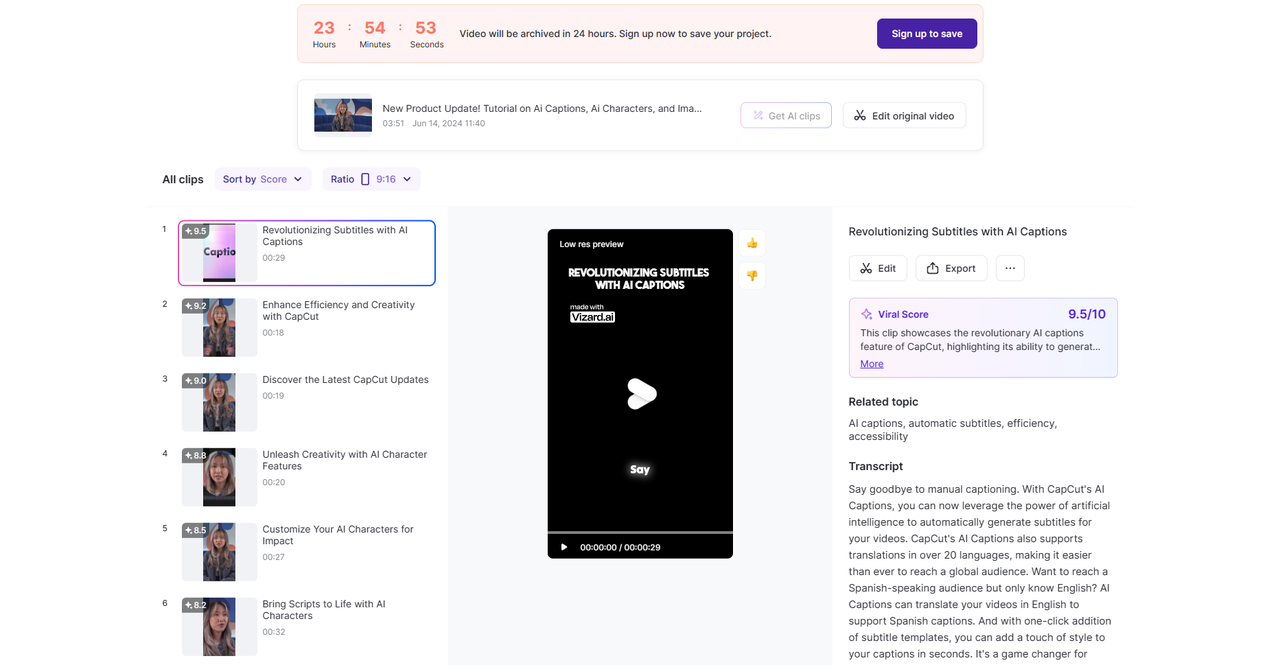
Task: Click the Viral Score sparkle icon
Action: coord(867,314)
